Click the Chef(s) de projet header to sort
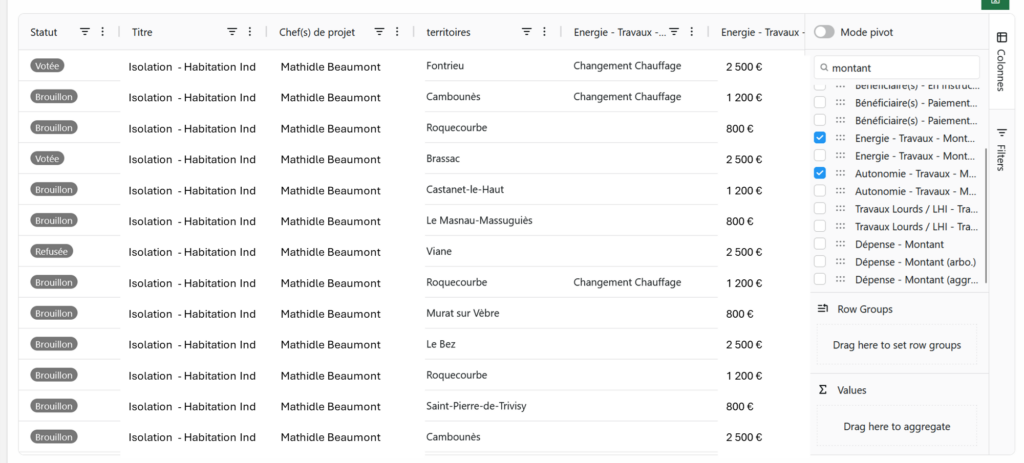Screen dimensions: 1024x463 317,32
